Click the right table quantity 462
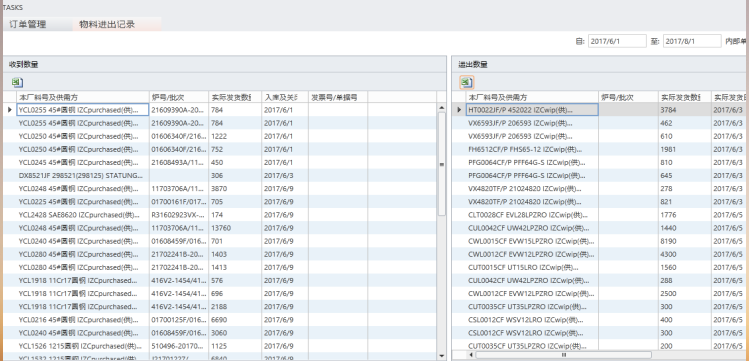Screen dimensions: 749x361 [685, 123]
